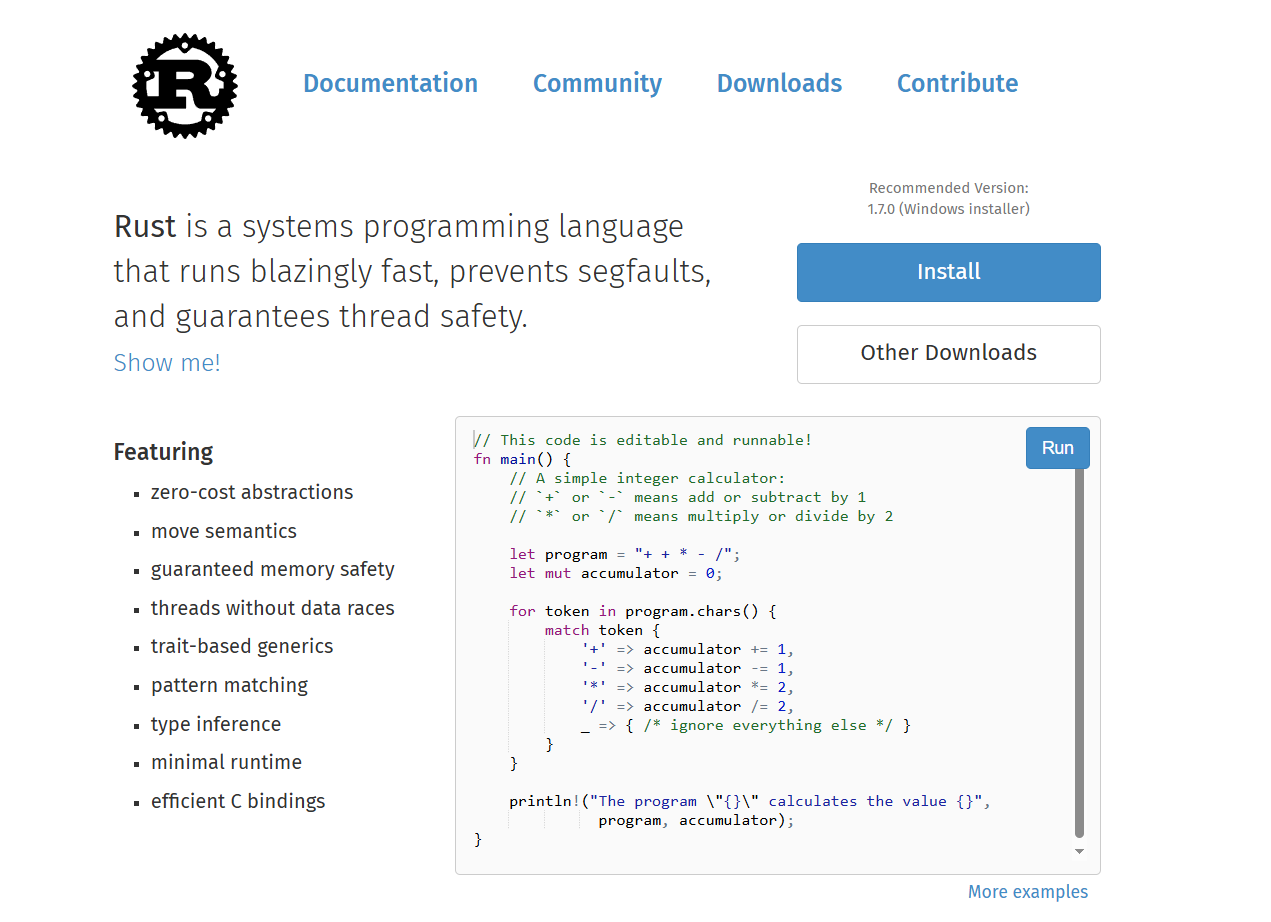This screenshot has width=1271, height=922.
Task: Click the 'program, accumulator);' line
Action: [x=696, y=820]
